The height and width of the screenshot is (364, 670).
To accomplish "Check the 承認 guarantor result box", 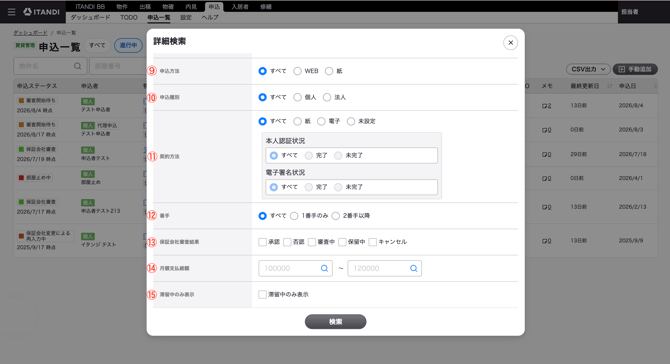I will pos(262,242).
